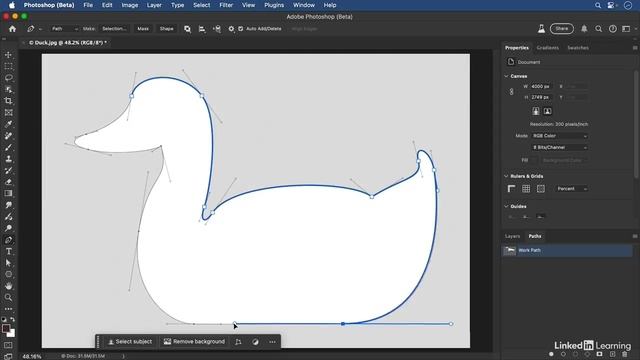Toggle Auto Add/Delete checkbox
This screenshot has height=360, width=640.
(241, 29)
